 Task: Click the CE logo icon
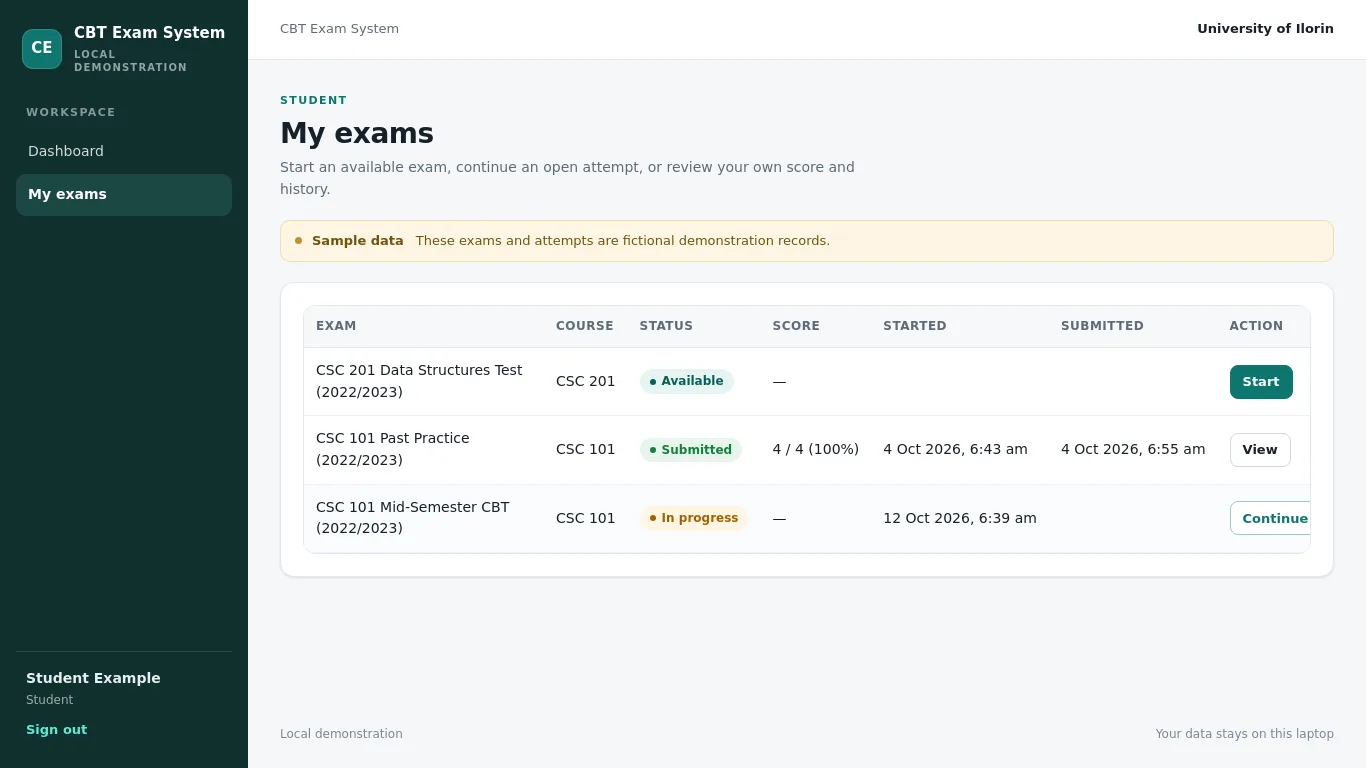click(42, 49)
